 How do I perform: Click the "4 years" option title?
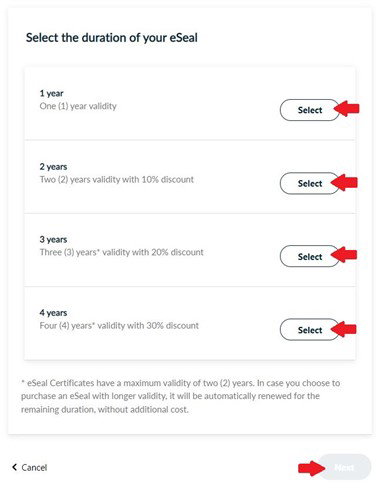pos(53,313)
